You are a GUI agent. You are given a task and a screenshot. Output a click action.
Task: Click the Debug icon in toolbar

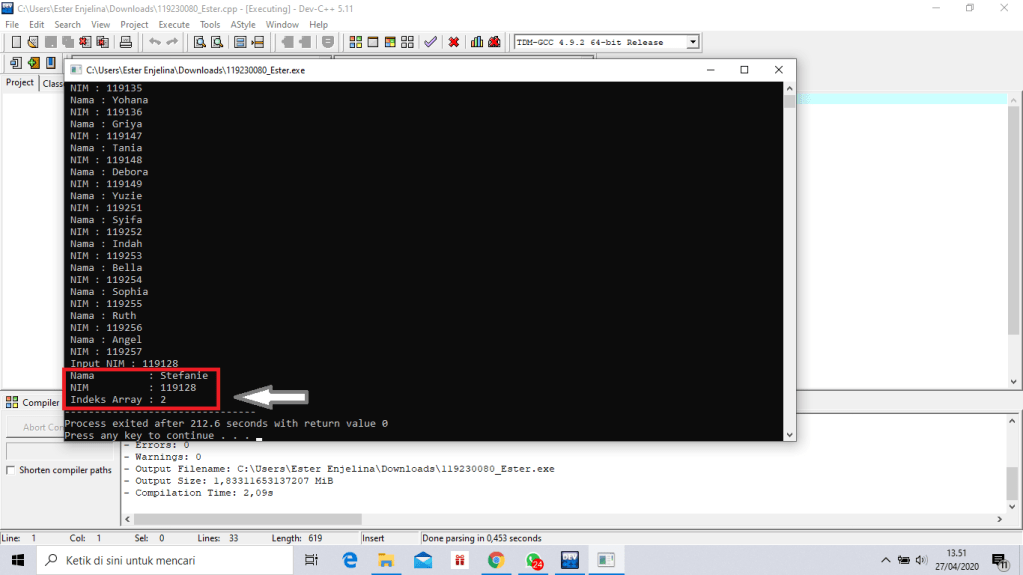click(x=495, y=42)
